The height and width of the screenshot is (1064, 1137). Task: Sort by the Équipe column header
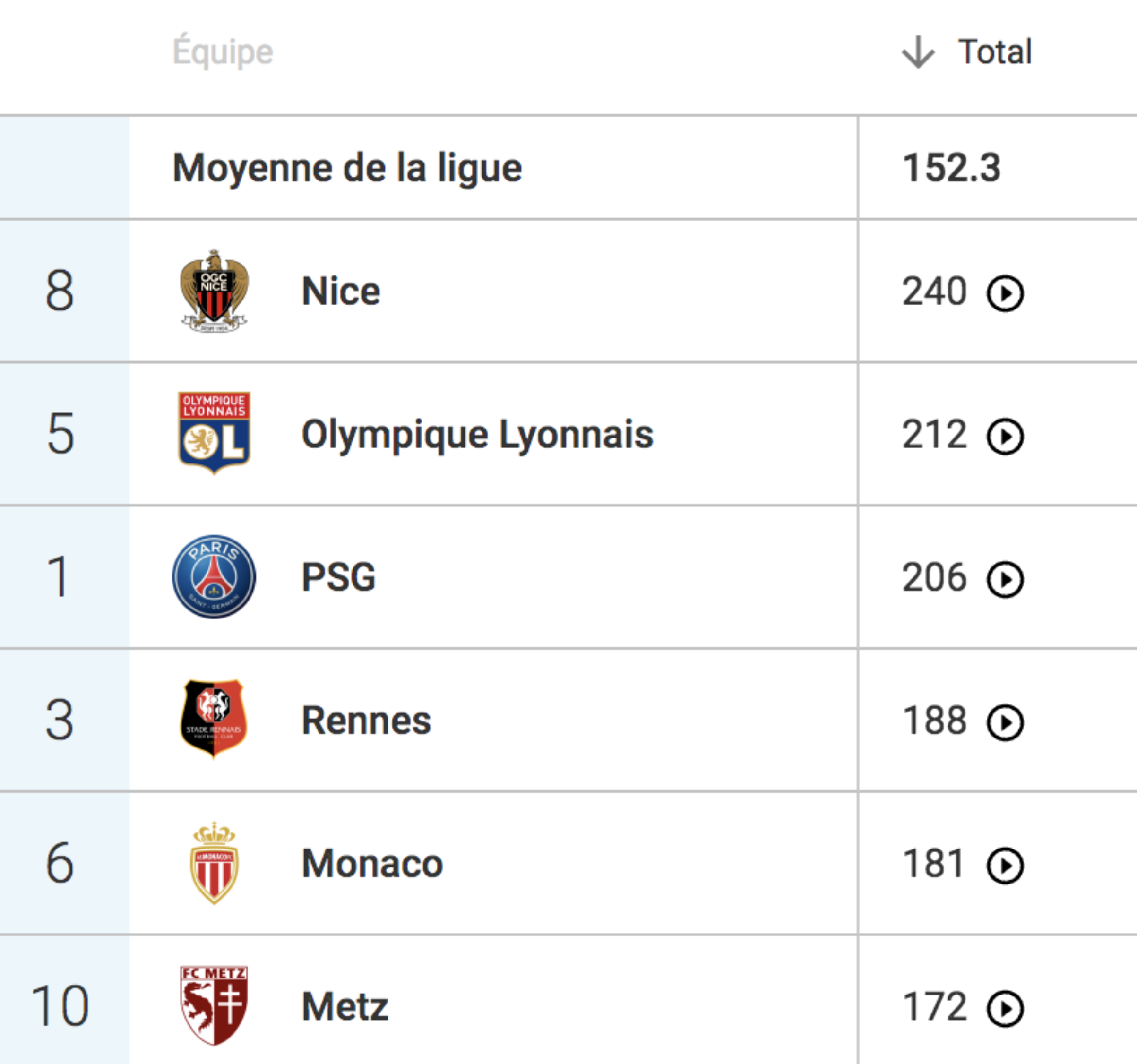pyautogui.click(x=223, y=51)
